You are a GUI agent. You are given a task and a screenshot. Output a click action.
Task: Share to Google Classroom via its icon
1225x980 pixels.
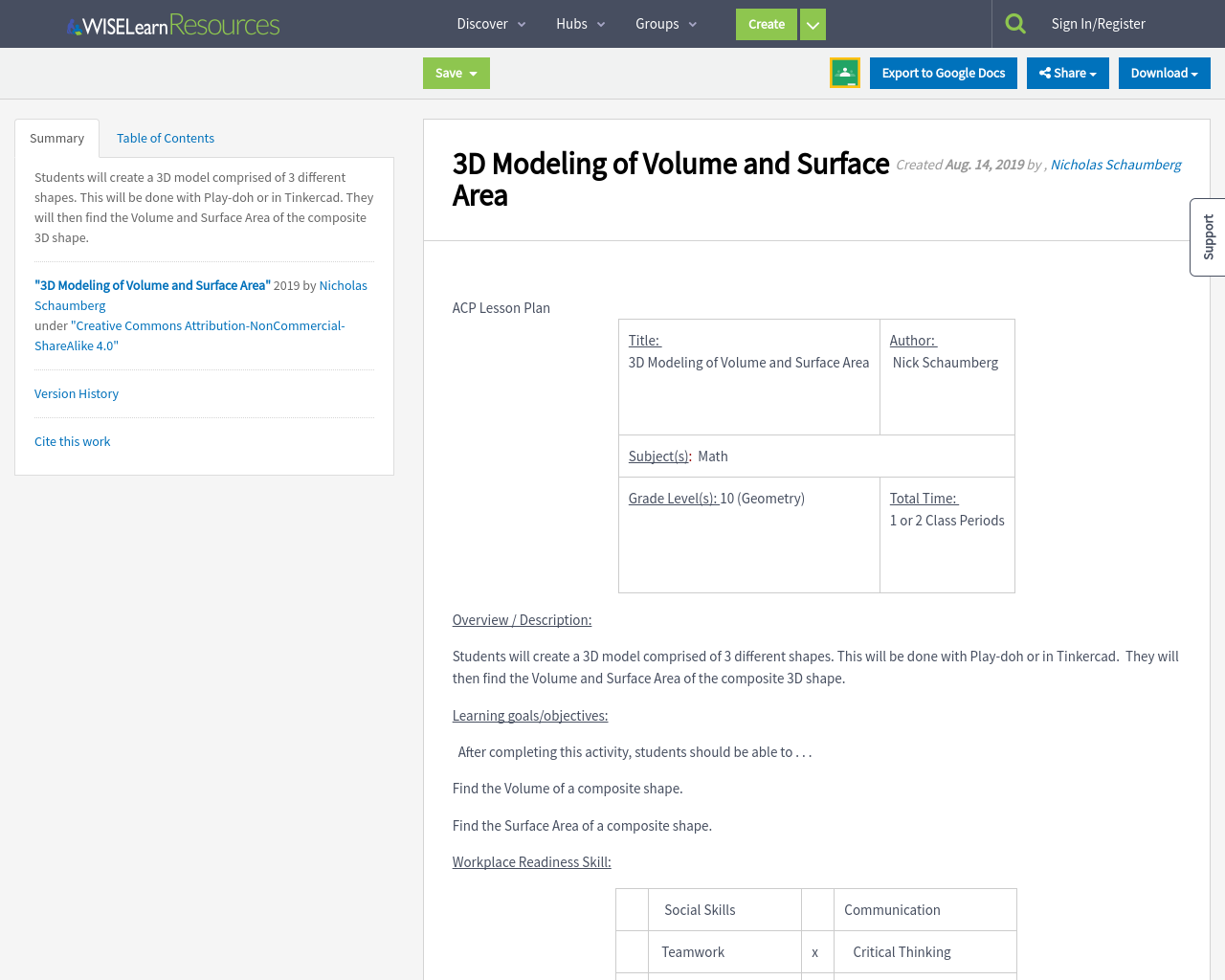(844, 71)
